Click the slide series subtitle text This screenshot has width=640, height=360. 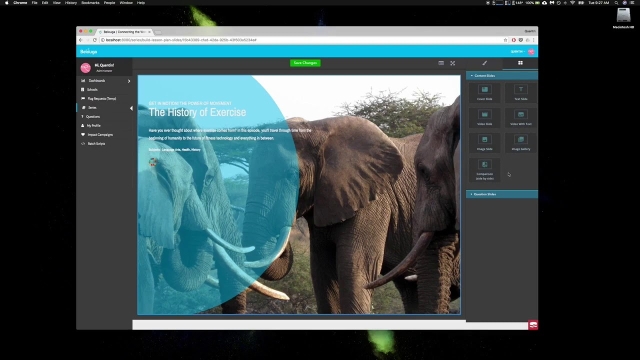(x=190, y=103)
